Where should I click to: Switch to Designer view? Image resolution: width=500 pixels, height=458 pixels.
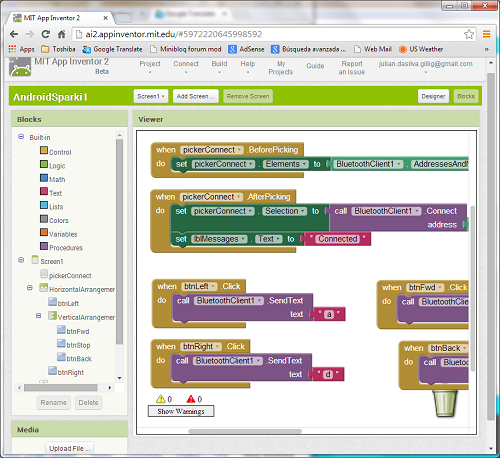click(433, 96)
